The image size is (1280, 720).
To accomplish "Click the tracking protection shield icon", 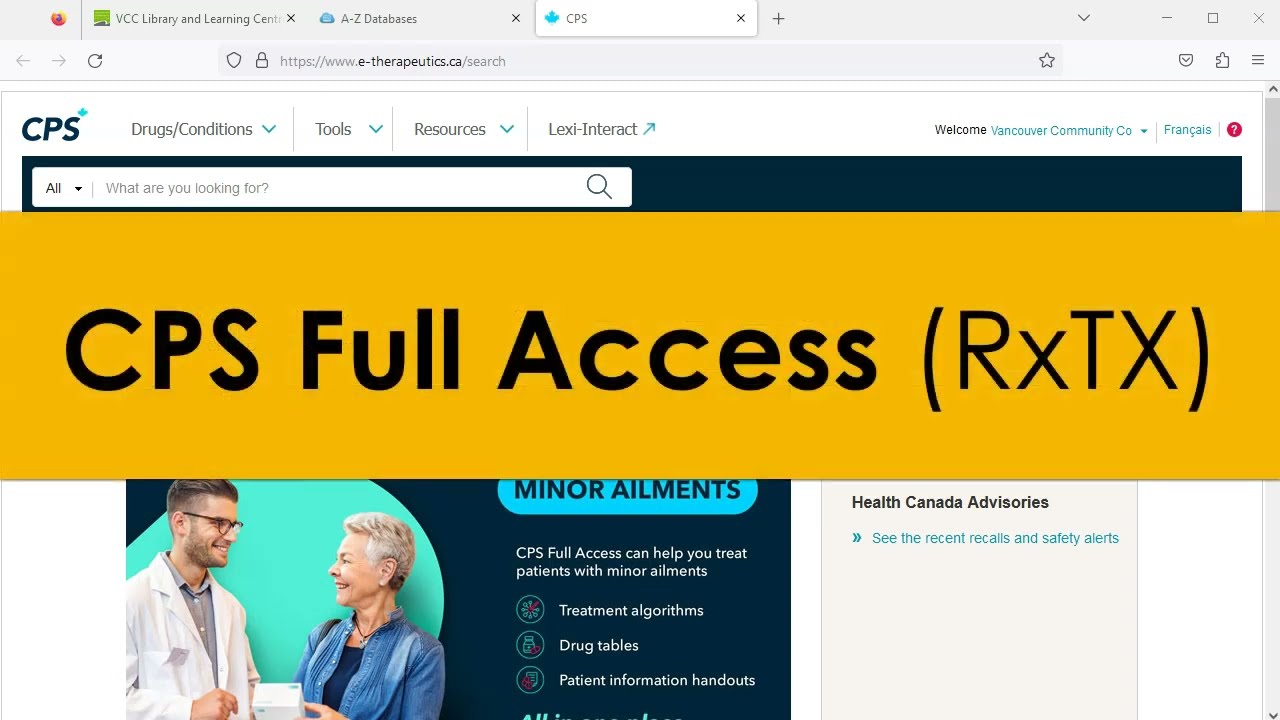I will pyautogui.click(x=234, y=61).
